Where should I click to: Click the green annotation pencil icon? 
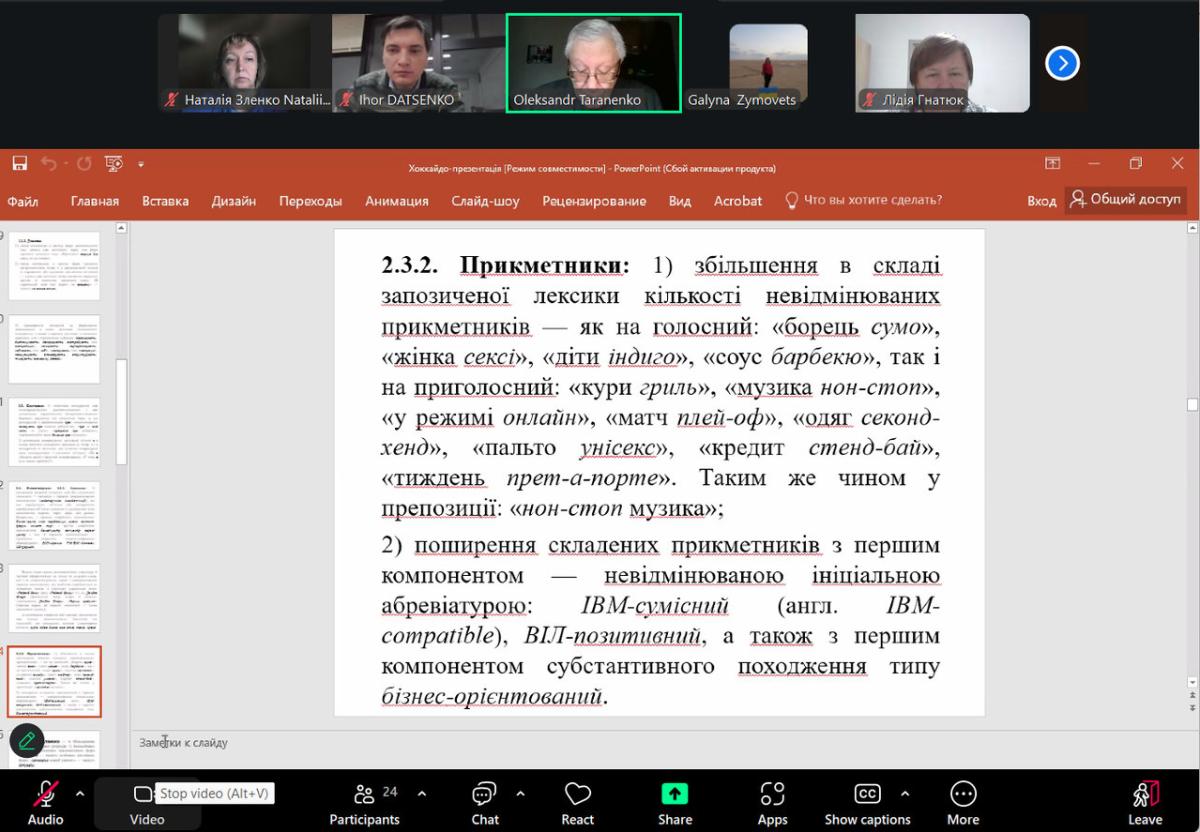[x=27, y=741]
